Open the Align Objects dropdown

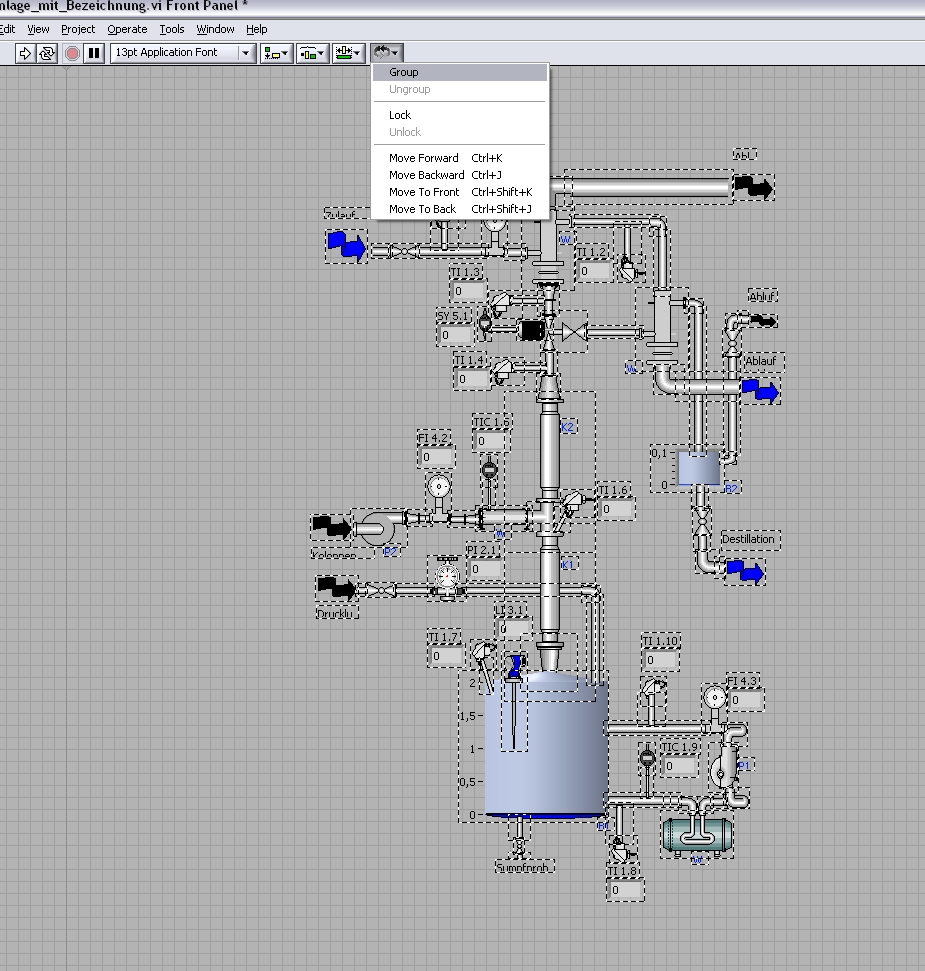(276, 53)
